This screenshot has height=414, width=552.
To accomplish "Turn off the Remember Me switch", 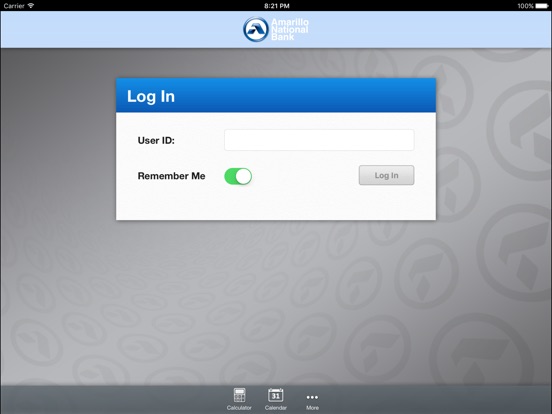I will (x=238, y=176).
